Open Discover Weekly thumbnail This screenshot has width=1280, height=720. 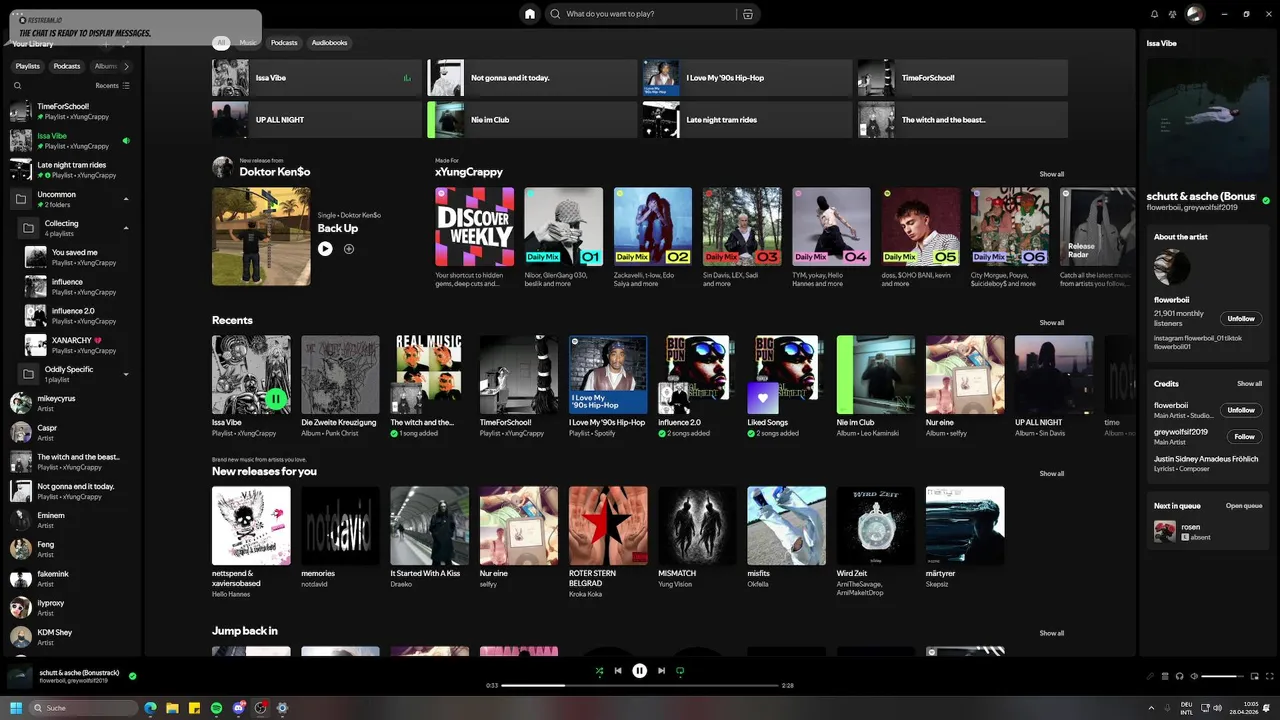(x=474, y=227)
